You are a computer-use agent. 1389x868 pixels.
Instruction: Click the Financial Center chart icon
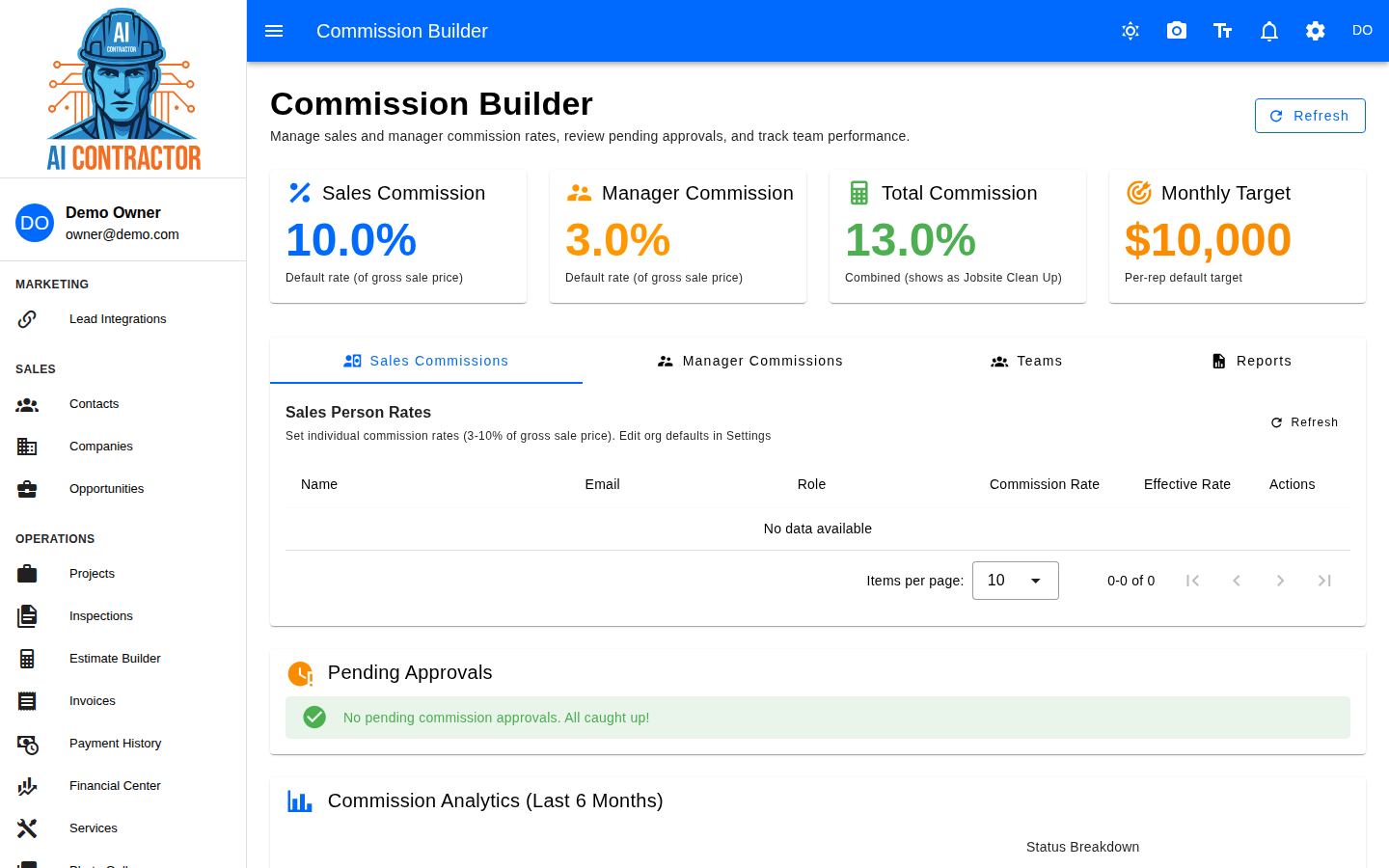pos(27,786)
